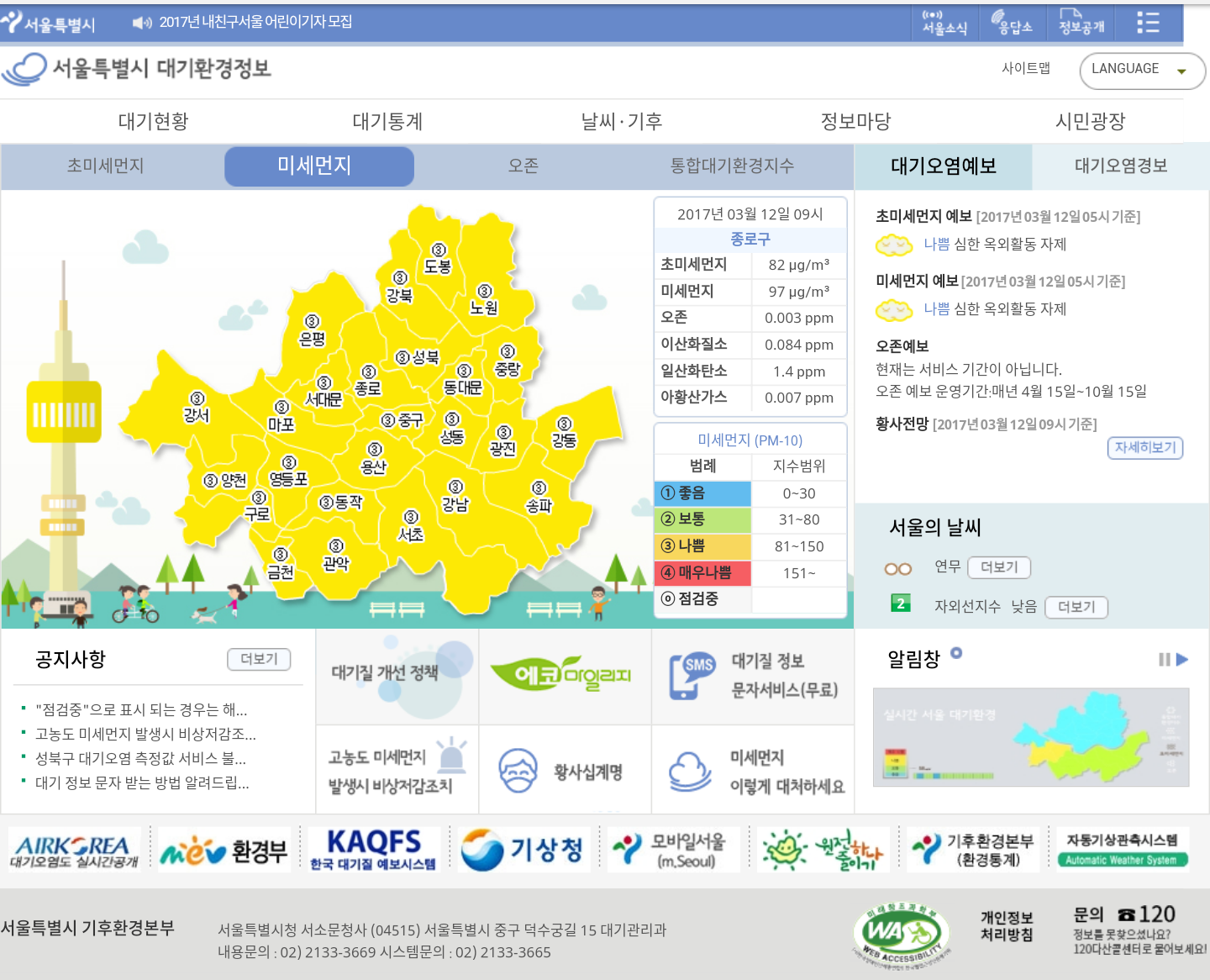Click the red 매우나쁨 legend swatch
The height and width of the screenshot is (980, 1210).
(x=702, y=573)
